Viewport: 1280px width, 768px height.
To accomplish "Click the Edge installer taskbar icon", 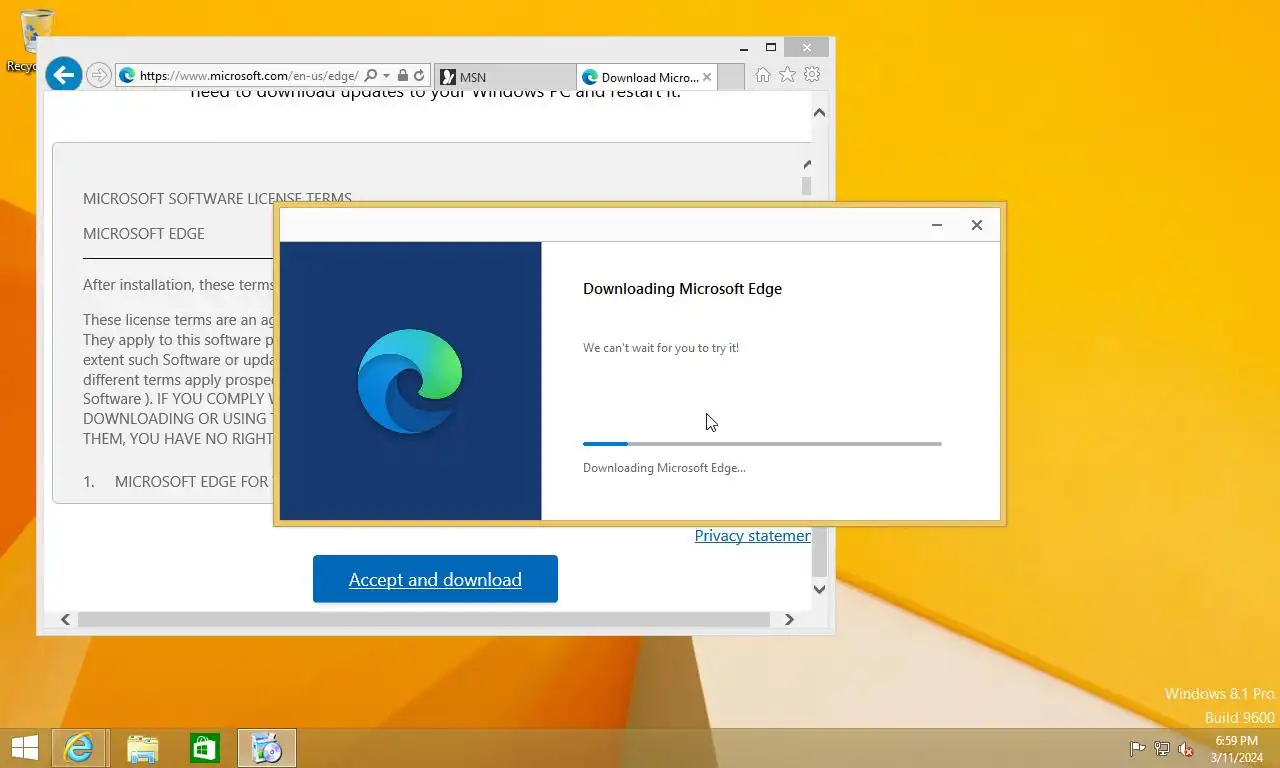I will pos(267,748).
